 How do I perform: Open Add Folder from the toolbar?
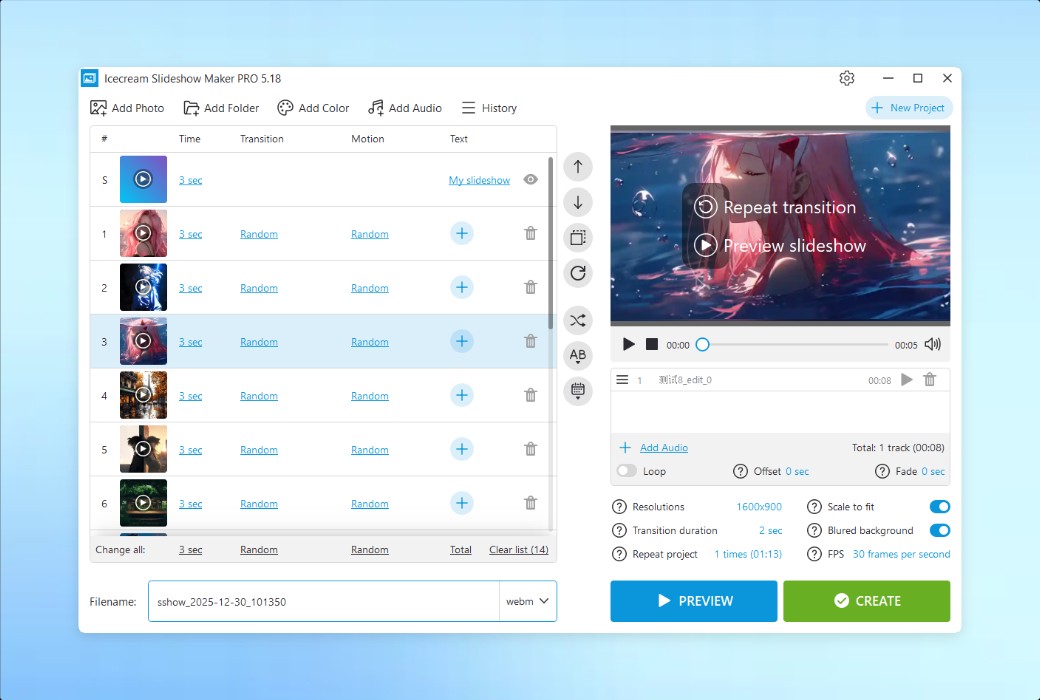(x=221, y=107)
